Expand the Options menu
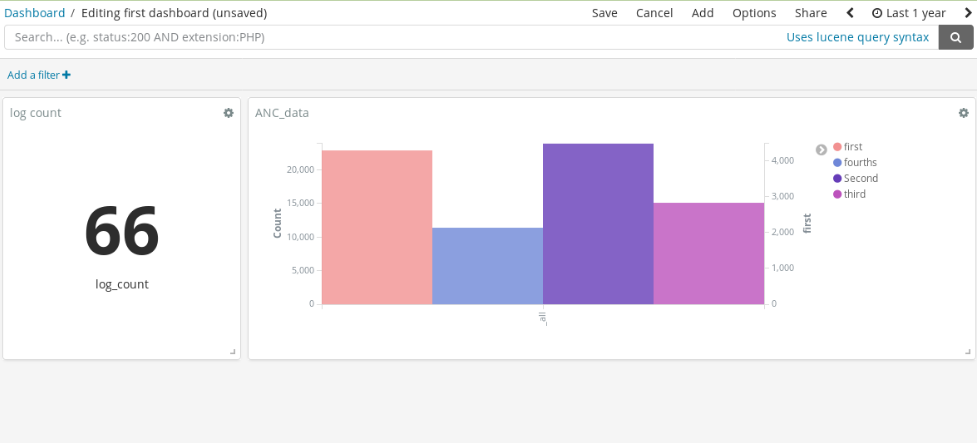Screen dimensions: 977x443 click(x=754, y=13)
